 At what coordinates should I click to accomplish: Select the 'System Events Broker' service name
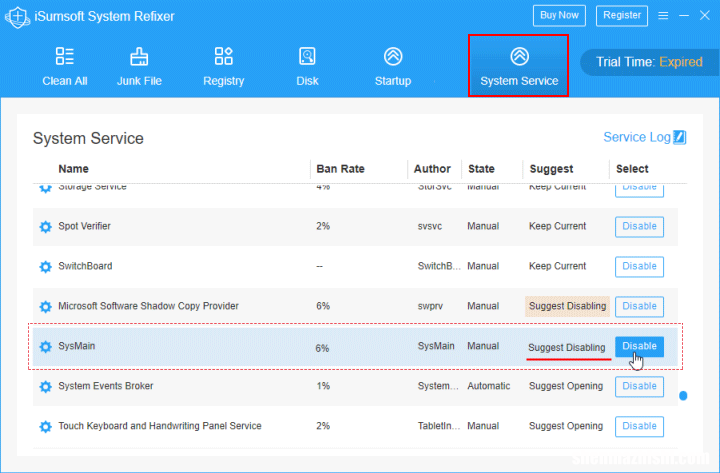tap(106, 386)
